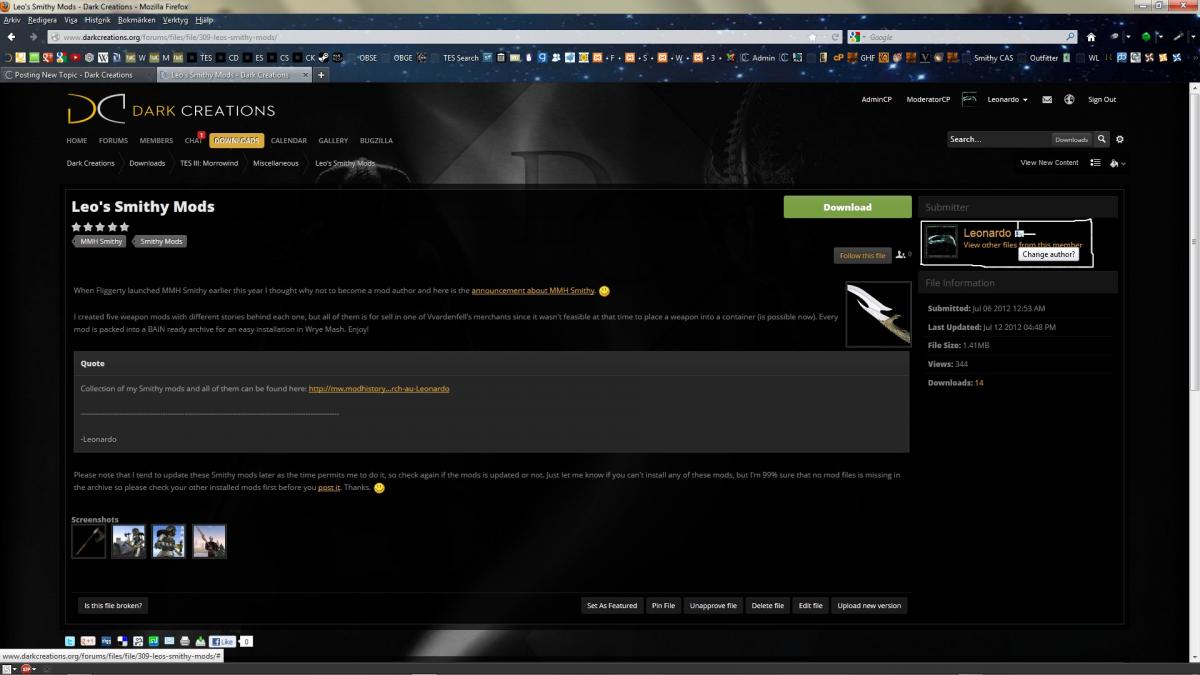Open the cP bookmark in bookmarks toolbar

click(x=838, y=57)
